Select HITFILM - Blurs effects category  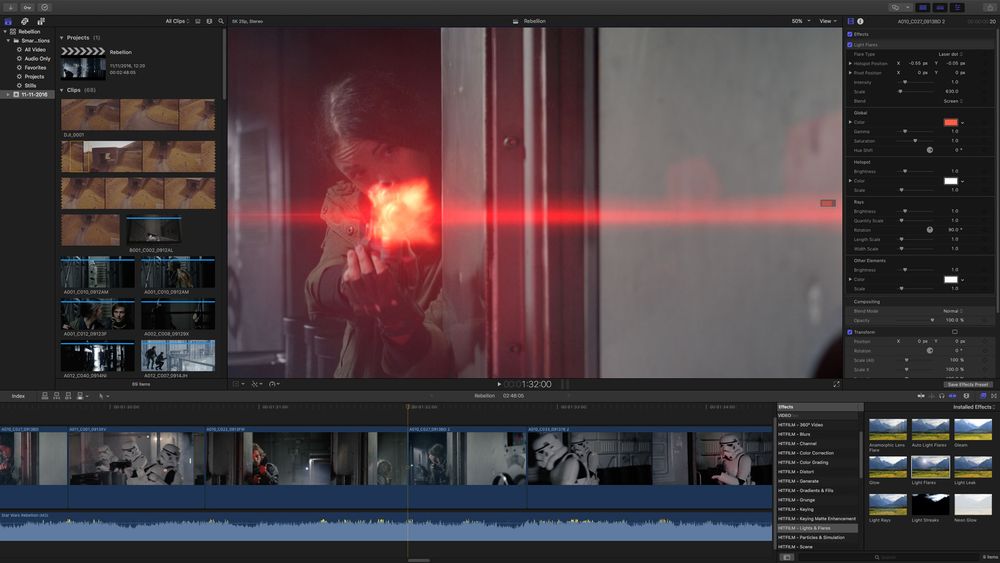pyautogui.click(x=794, y=434)
